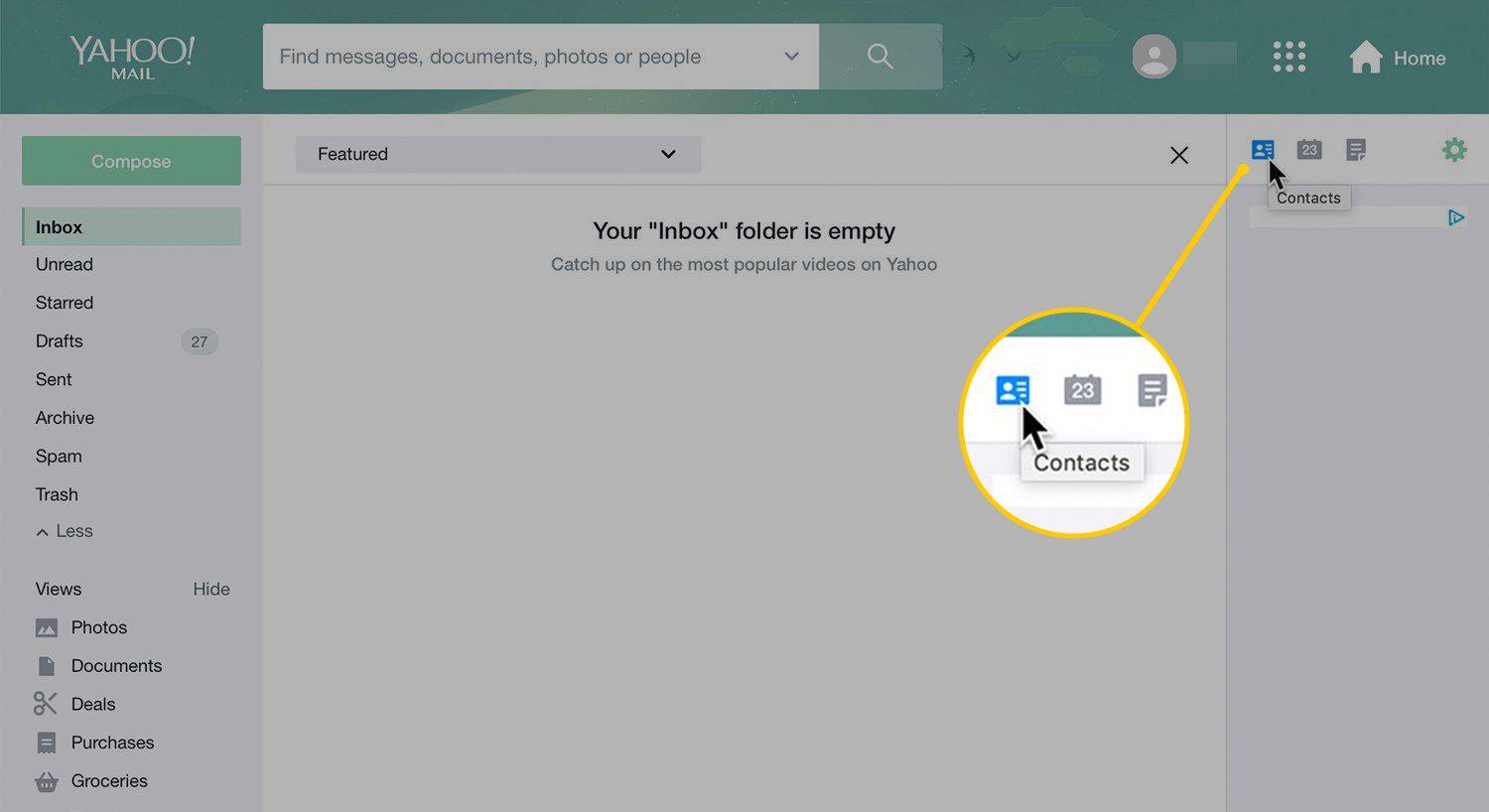
Task: Click the Views section heading
Action: (x=59, y=590)
